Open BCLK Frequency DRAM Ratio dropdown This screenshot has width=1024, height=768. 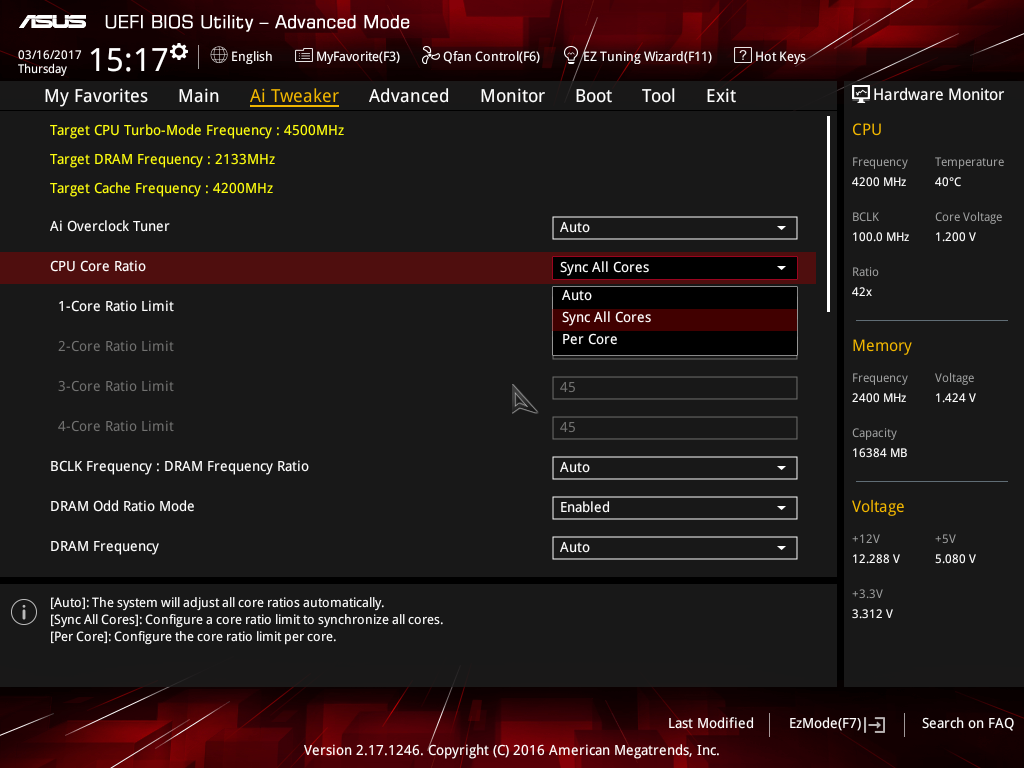(675, 468)
